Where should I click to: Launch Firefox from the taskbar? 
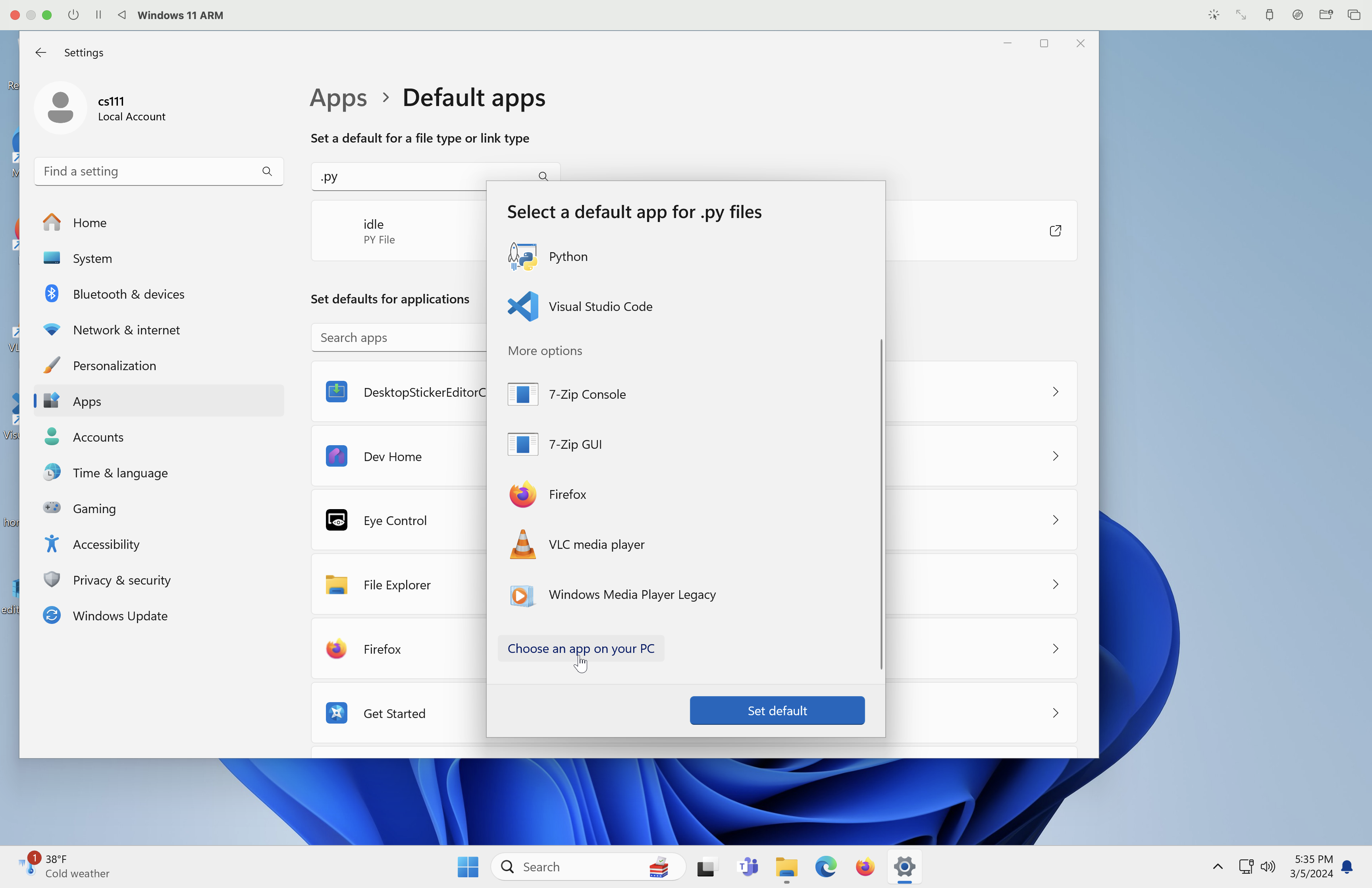865,867
